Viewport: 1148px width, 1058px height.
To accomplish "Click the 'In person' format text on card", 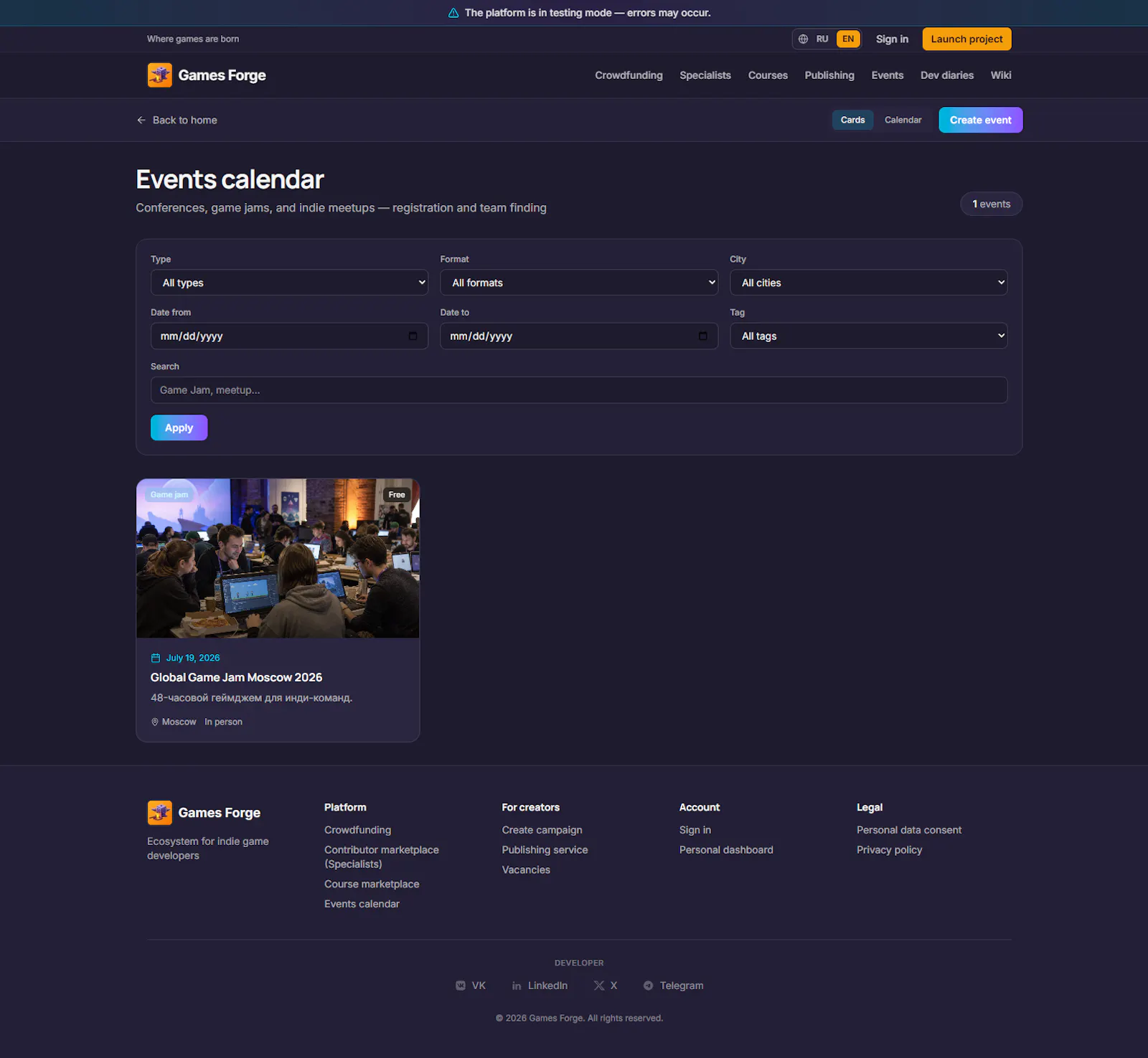I will [223, 722].
